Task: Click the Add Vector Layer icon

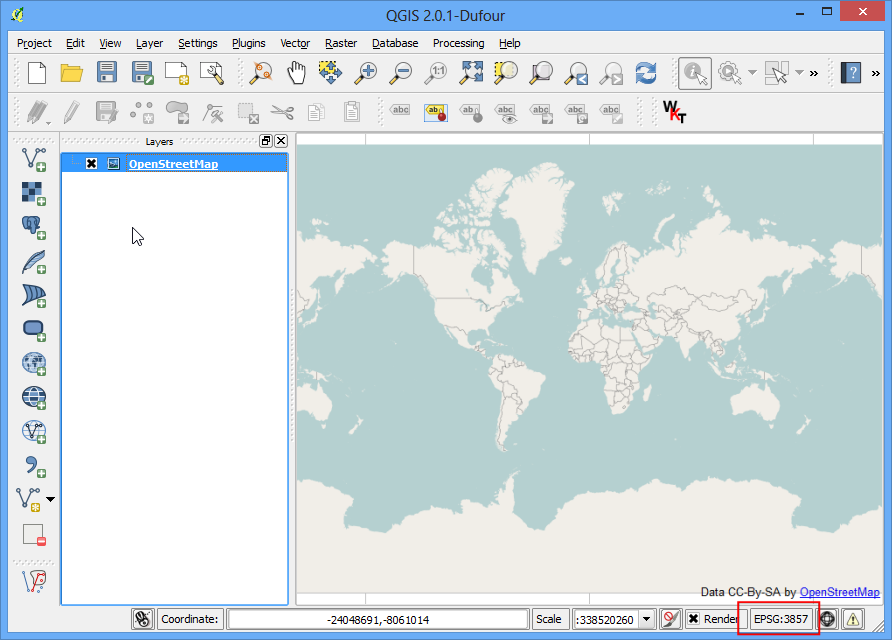Action: coord(34,159)
